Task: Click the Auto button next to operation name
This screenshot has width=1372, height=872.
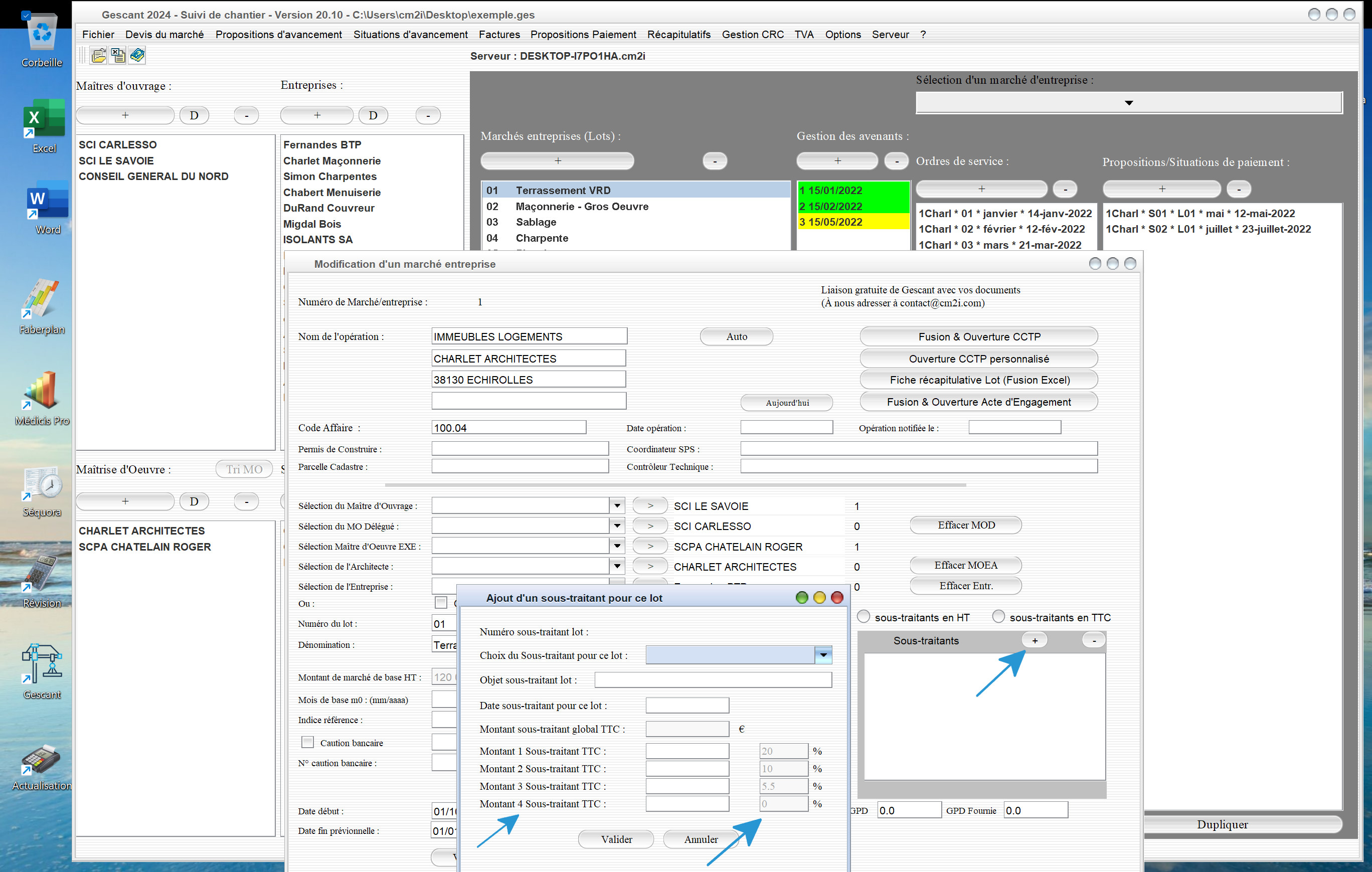Action: (x=736, y=336)
